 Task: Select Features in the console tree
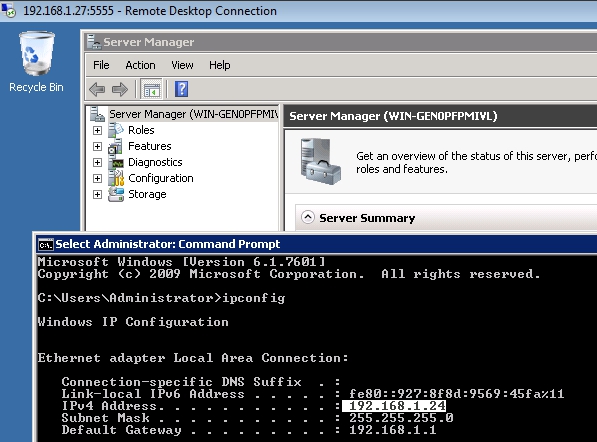pyautogui.click(x=150, y=146)
